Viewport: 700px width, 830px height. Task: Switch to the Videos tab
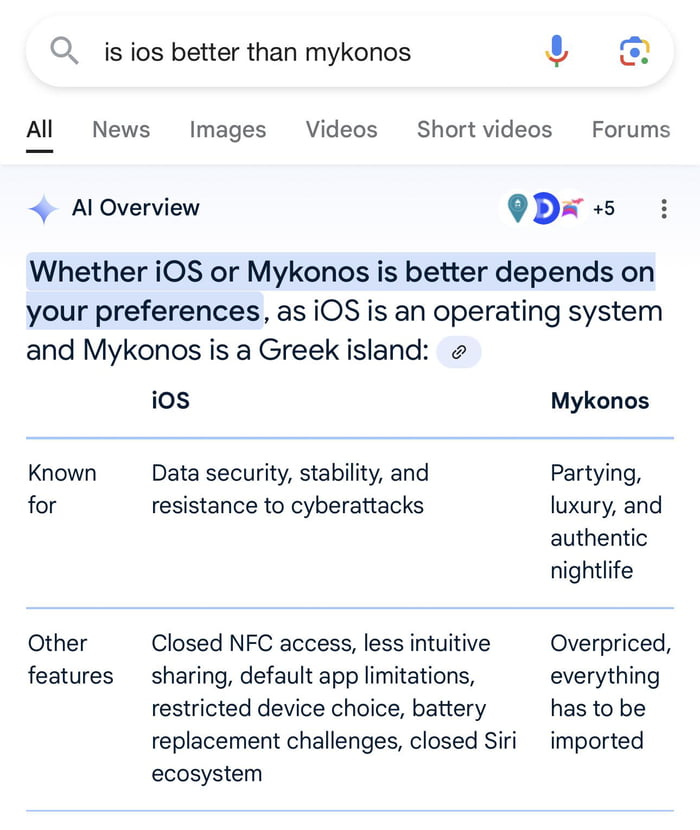[x=342, y=130]
